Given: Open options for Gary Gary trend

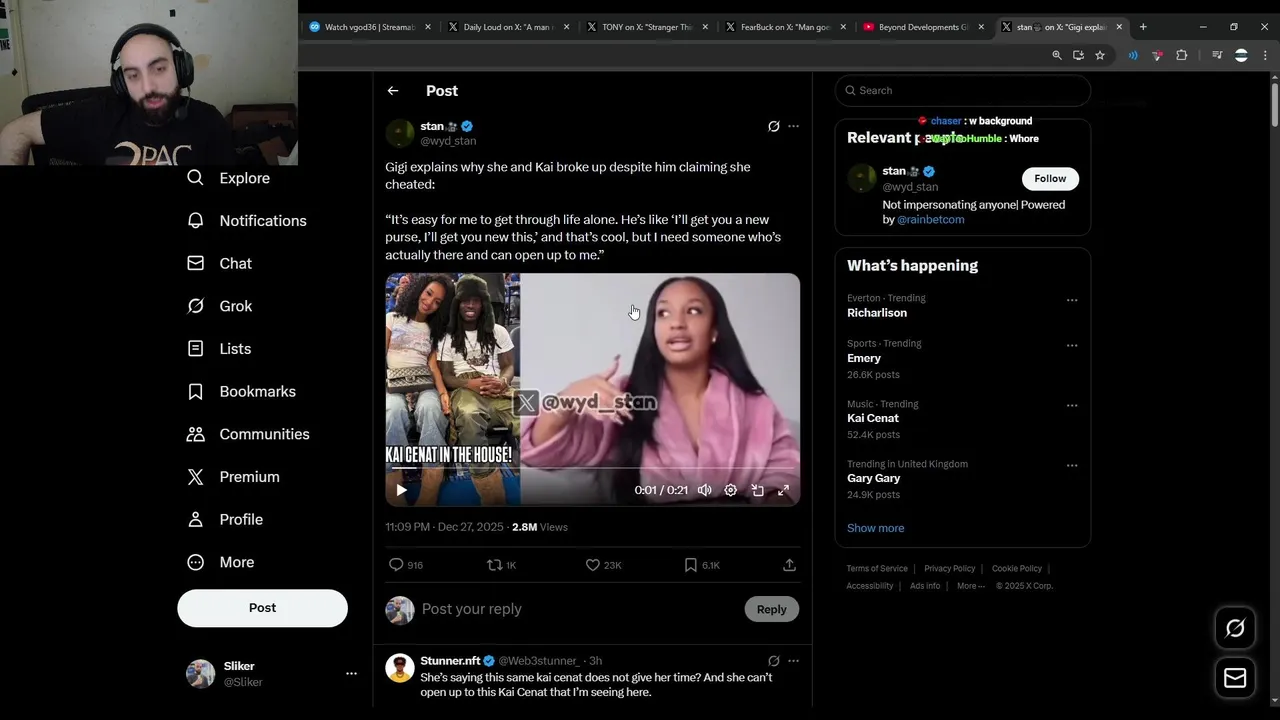Looking at the screenshot, I should click(1072, 466).
